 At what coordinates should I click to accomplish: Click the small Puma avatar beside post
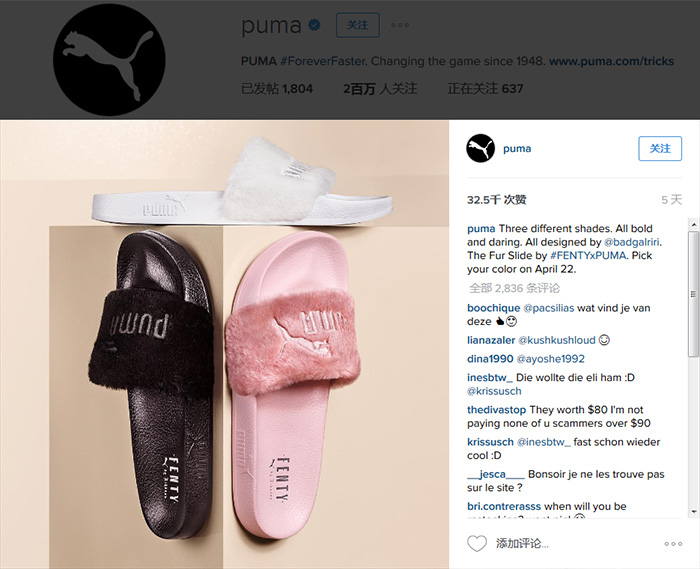pyautogui.click(x=480, y=148)
